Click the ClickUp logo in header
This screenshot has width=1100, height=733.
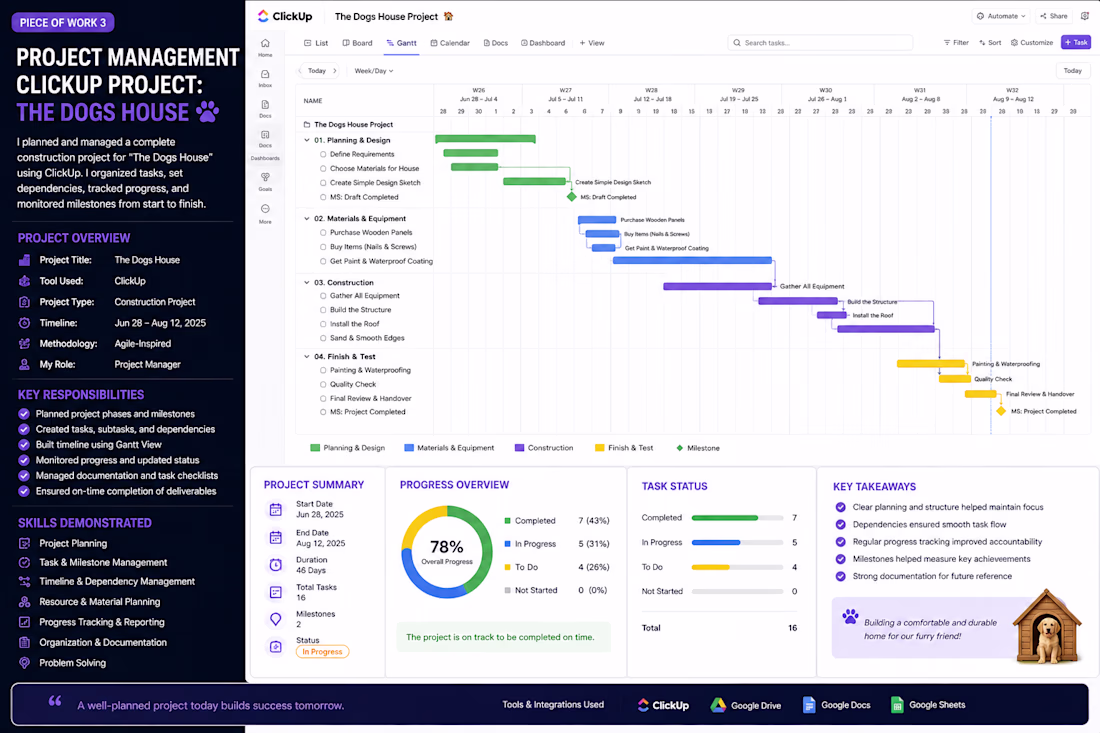click(285, 16)
